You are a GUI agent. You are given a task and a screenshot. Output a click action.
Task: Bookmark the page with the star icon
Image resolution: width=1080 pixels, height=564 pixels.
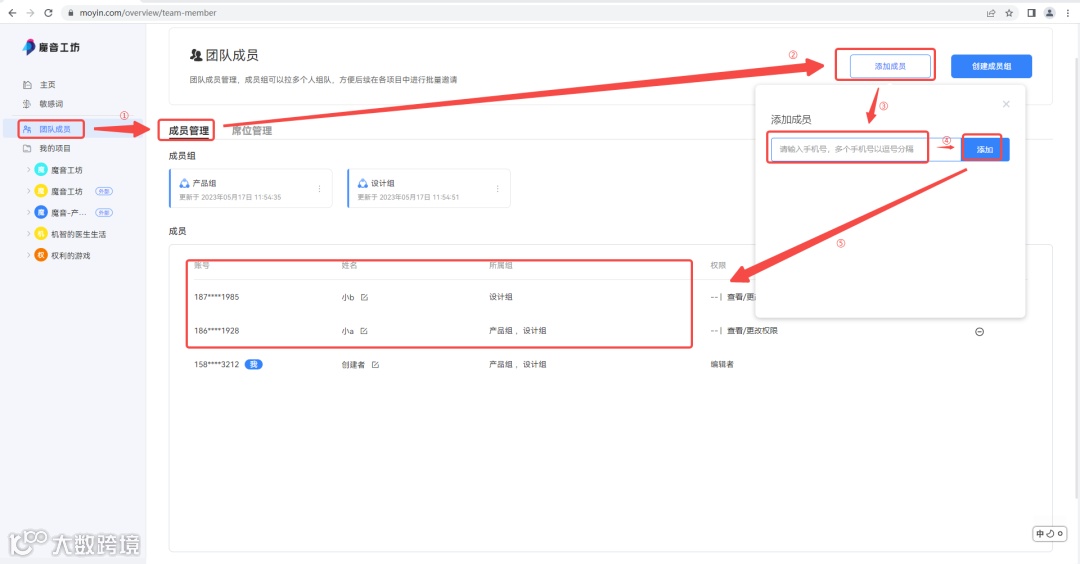(1009, 12)
